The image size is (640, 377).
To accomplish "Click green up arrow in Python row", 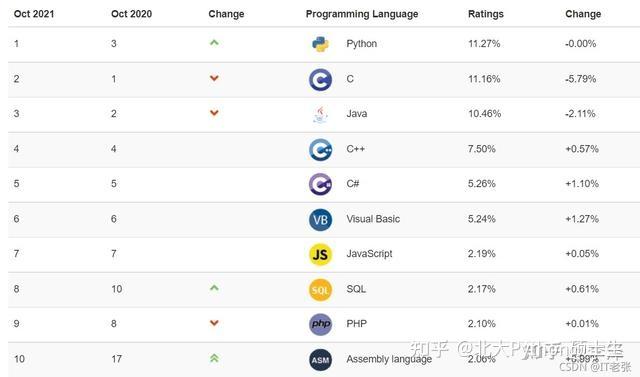I will [214, 42].
